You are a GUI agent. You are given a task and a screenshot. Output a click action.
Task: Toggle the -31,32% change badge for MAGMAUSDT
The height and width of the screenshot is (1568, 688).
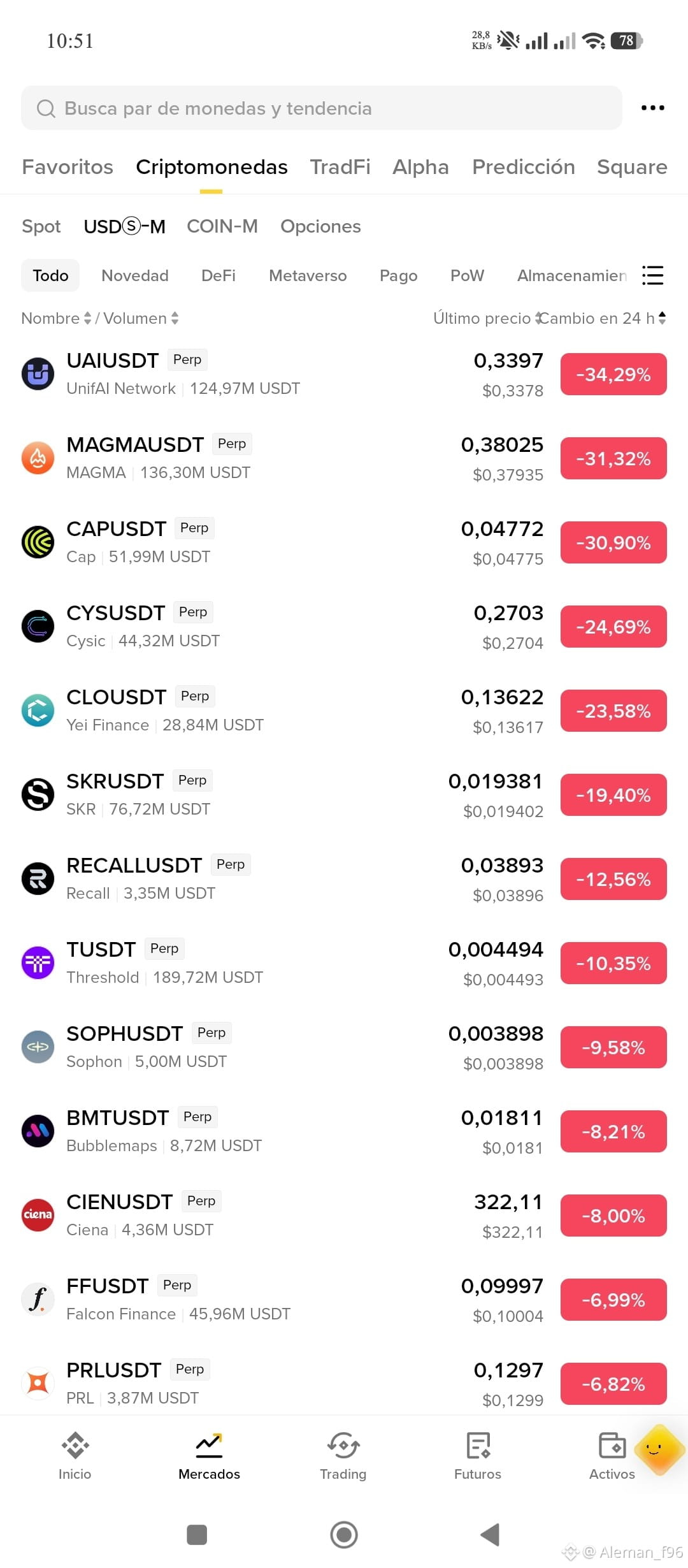[x=613, y=458]
